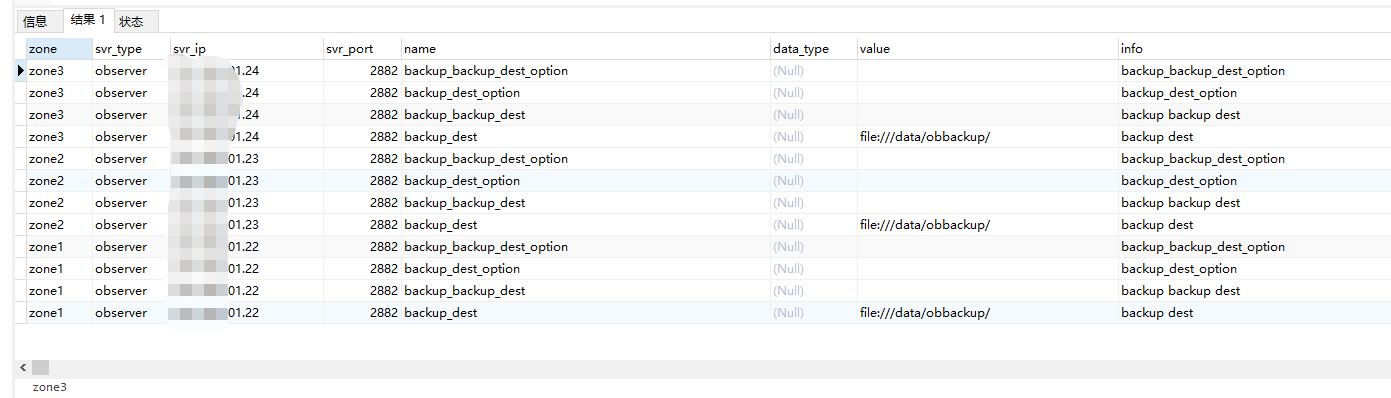The height and width of the screenshot is (398, 1391).
Task: Click the value column header
Action: pyautogui.click(x=987, y=48)
